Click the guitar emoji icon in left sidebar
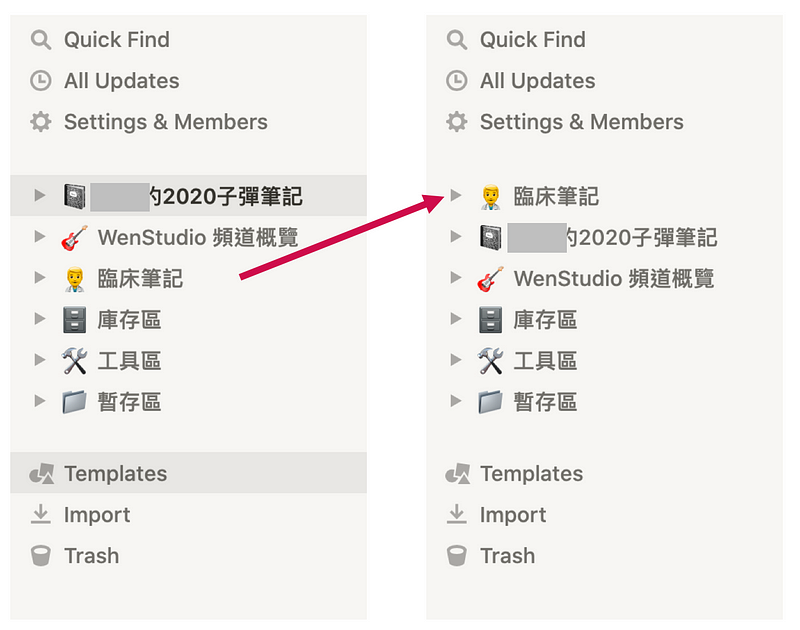800x630 pixels. coord(74,238)
